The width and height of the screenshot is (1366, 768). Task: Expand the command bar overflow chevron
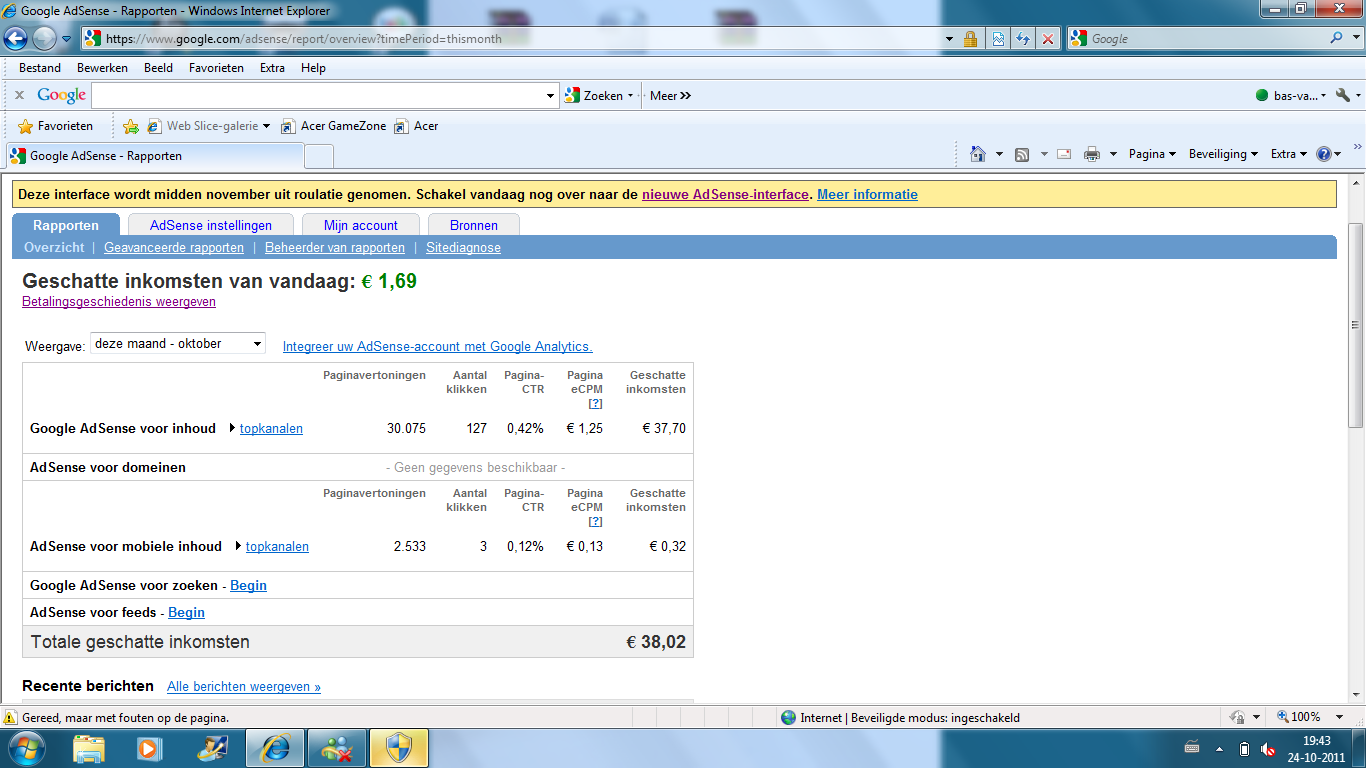[x=1356, y=147]
